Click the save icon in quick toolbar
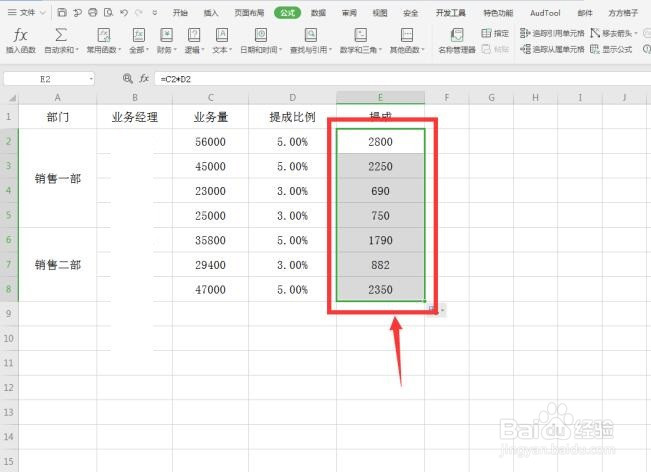Screen dimensions: 651x472 pos(62,12)
